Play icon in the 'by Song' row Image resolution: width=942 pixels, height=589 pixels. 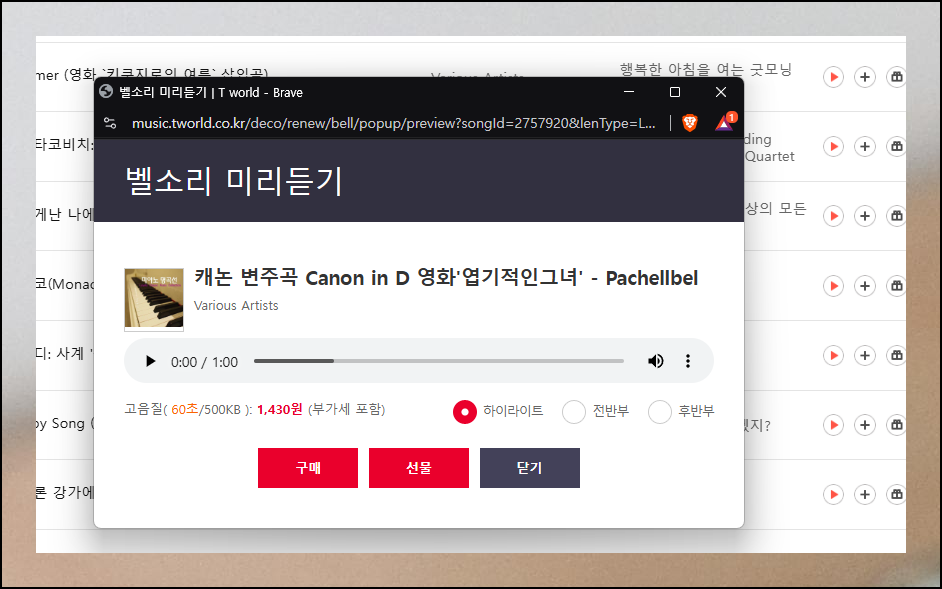click(x=833, y=426)
